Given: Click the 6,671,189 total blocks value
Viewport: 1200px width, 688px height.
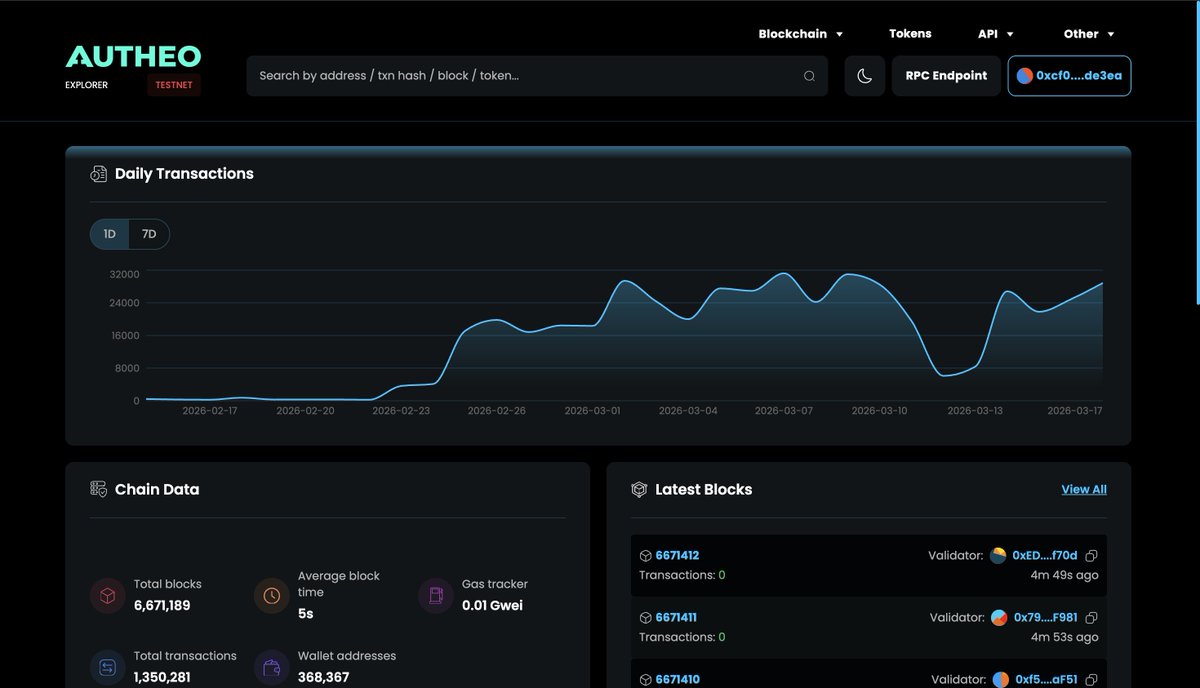Looking at the screenshot, I should coord(162,605).
